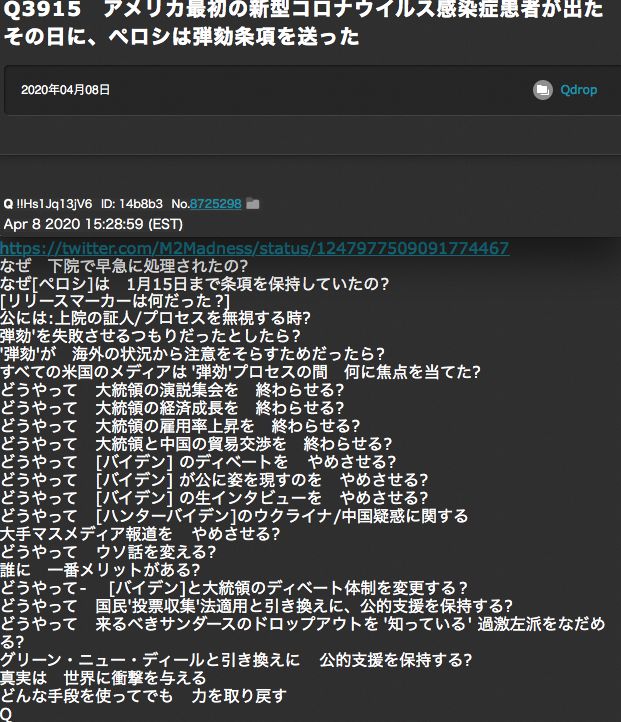Screen dimensions: 621x722
Task: Click the line about ディベート体制を変更する
Action: [234, 588]
